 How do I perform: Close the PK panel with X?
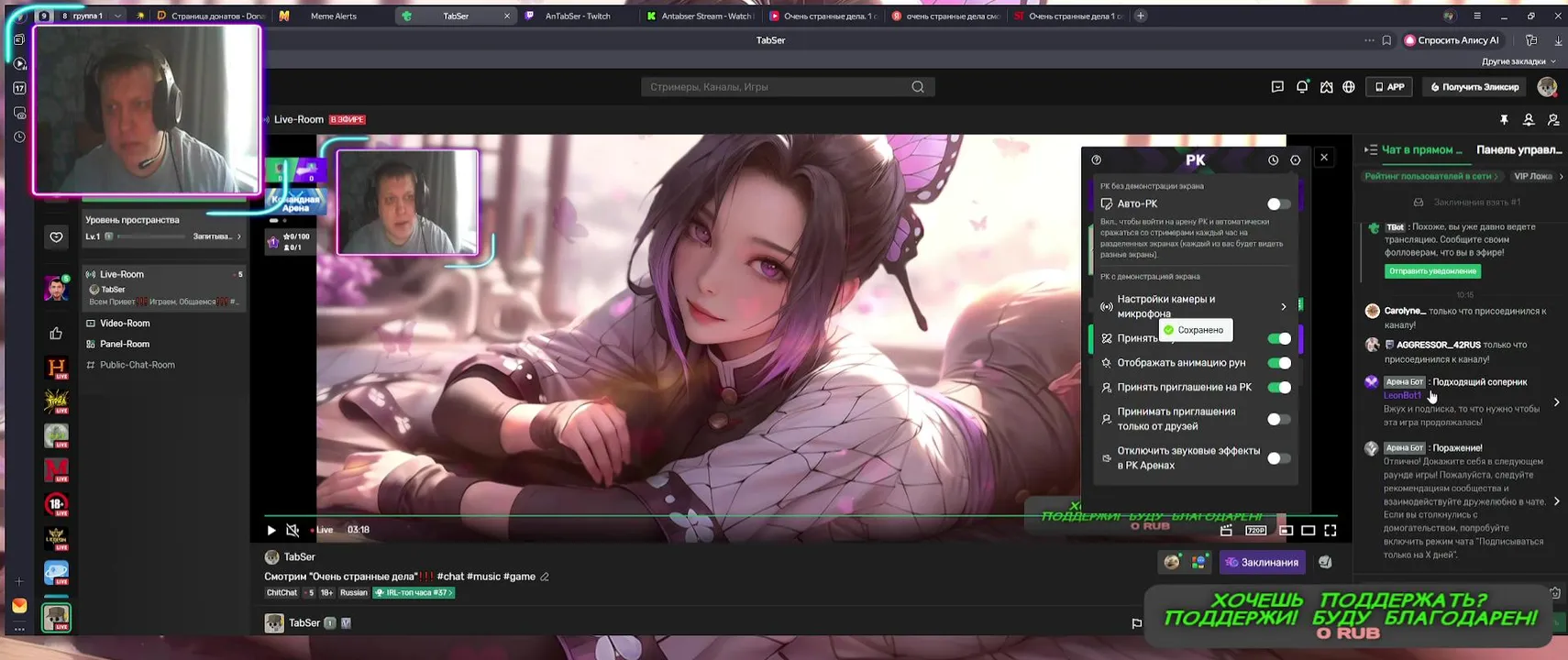(1324, 158)
